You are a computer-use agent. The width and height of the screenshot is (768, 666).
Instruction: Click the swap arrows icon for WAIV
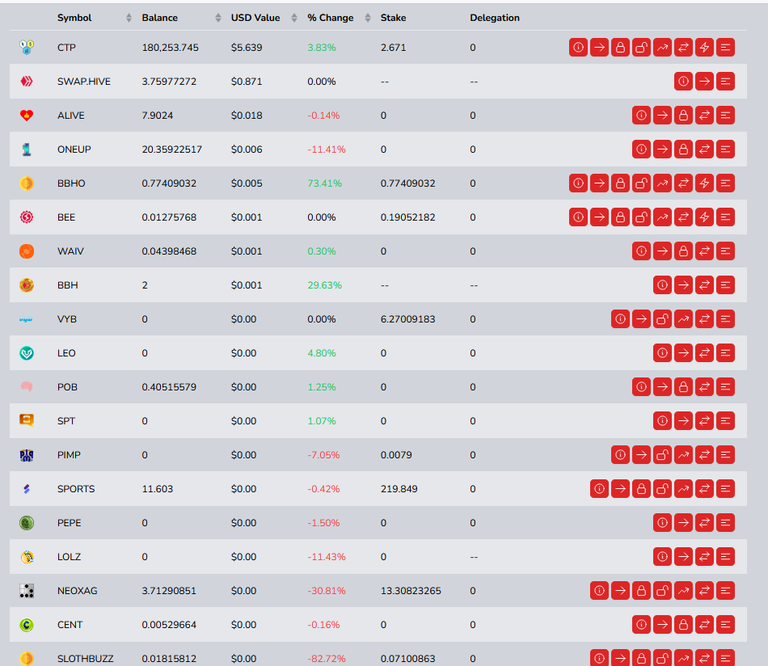704,251
